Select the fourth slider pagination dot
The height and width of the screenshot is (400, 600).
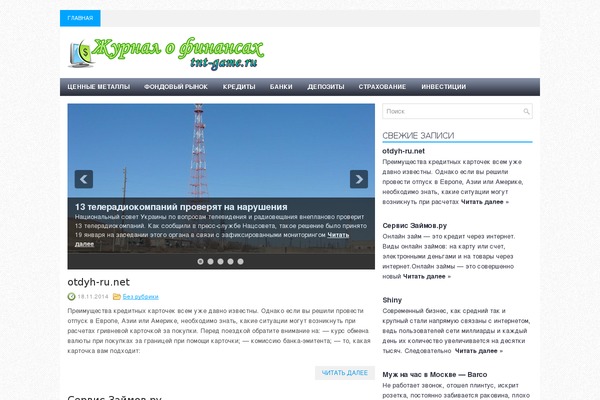pos(230,261)
